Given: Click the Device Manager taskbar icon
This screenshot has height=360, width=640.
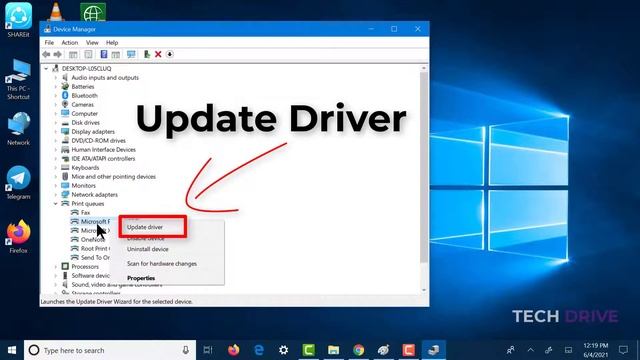Looking at the screenshot, I should click(x=433, y=350).
